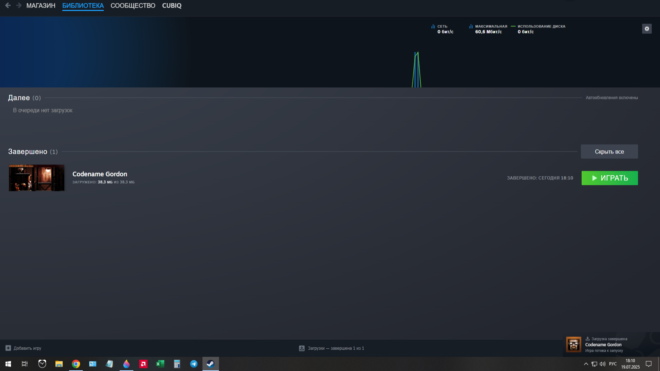Go back with the left arrow
660x371 pixels.
coord(8,5)
